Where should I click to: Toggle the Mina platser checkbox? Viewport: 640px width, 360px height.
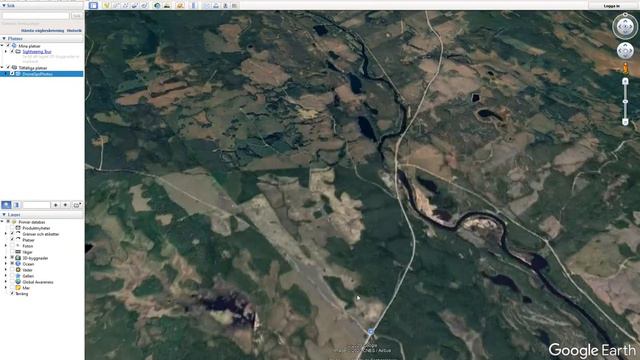8,46
